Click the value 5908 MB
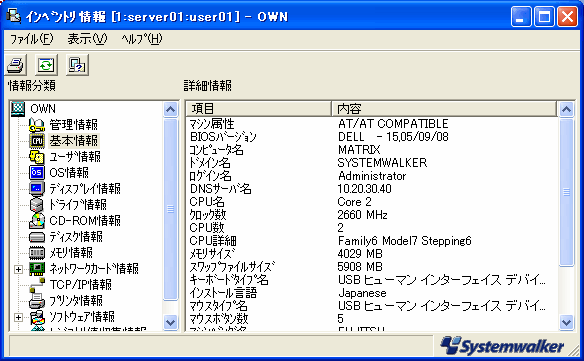 [360, 267]
